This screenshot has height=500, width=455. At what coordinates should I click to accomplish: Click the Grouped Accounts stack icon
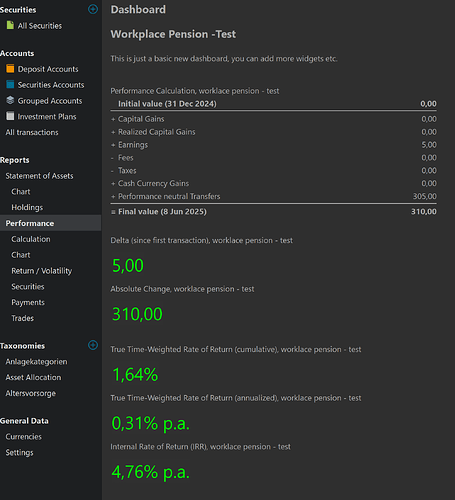click(10, 100)
